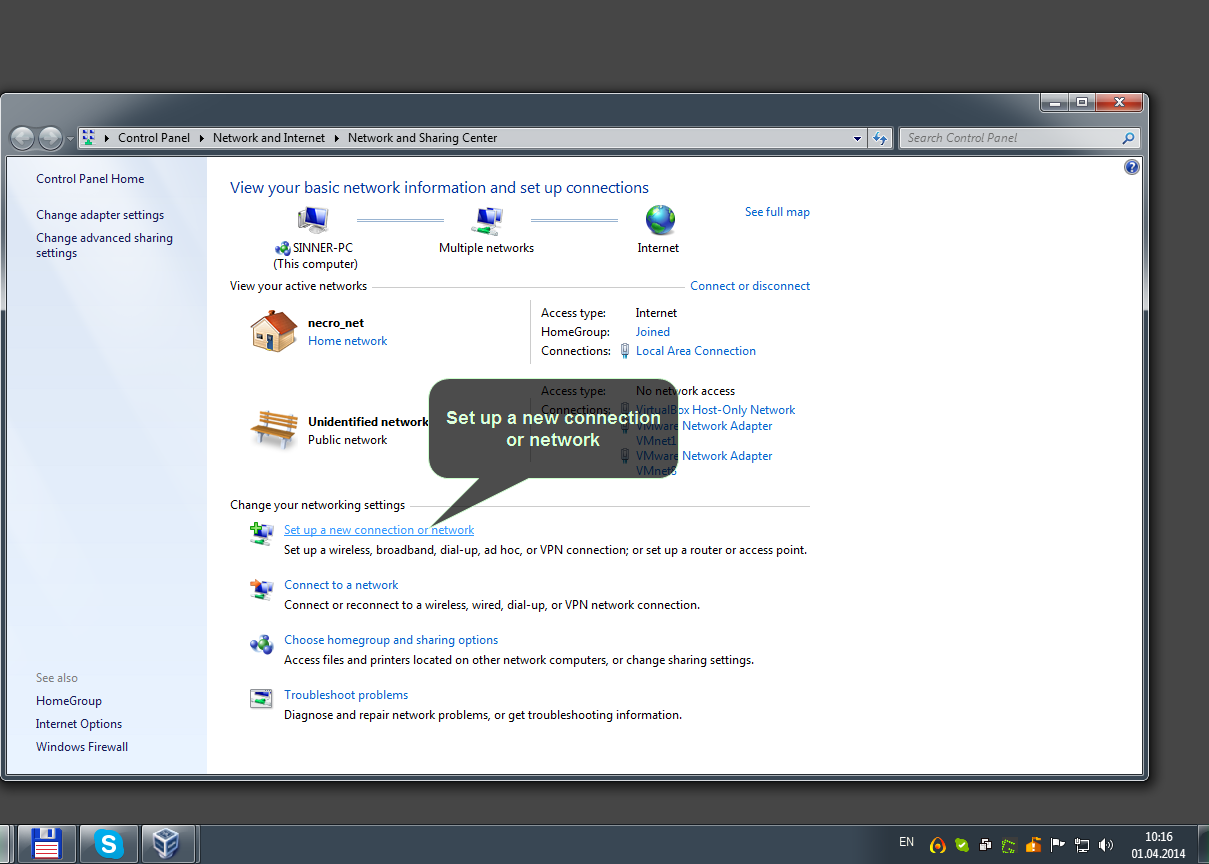
Task: Click Connect or disconnect link
Action: pos(750,286)
